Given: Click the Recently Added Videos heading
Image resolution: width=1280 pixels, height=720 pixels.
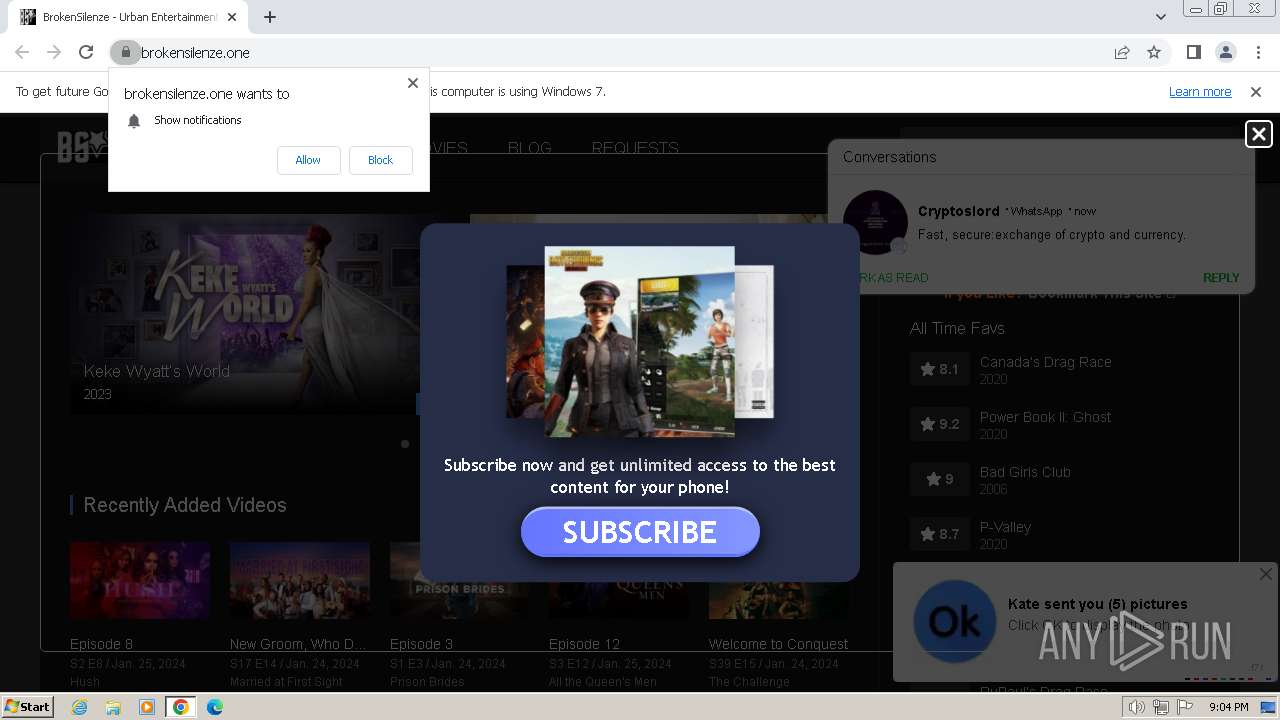Looking at the screenshot, I should click(185, 505).
